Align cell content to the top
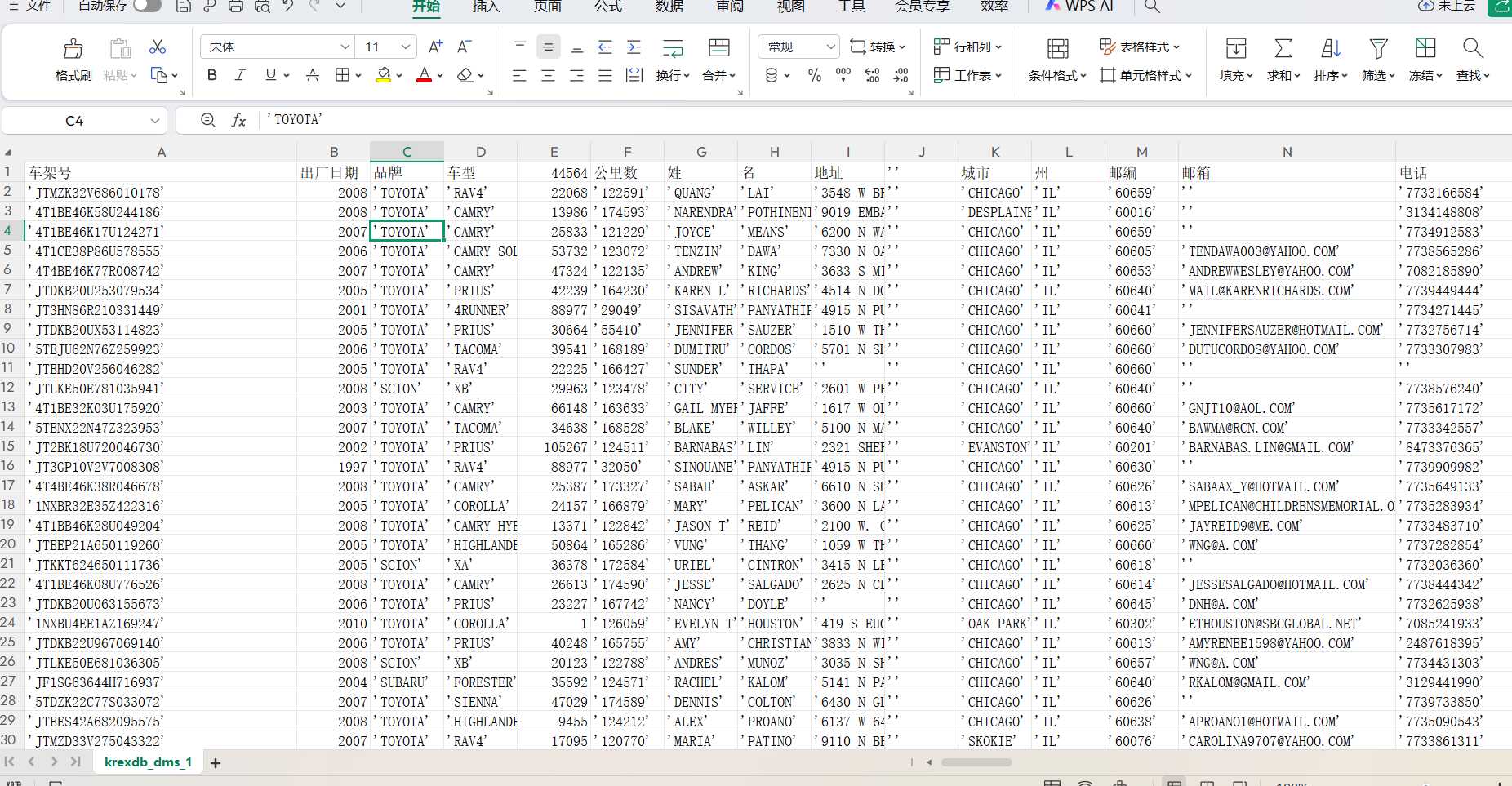The image size is (1512, 786). click(520, 47)
